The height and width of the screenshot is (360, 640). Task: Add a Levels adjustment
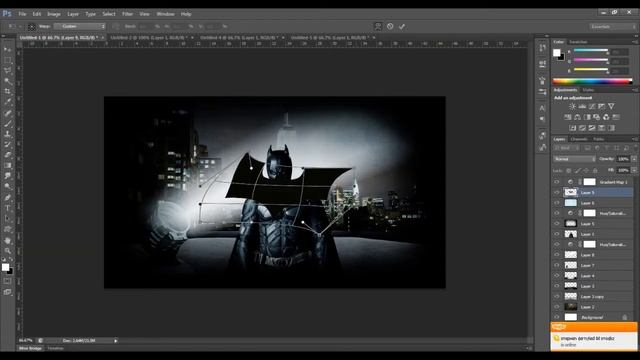tap(582, 107)
